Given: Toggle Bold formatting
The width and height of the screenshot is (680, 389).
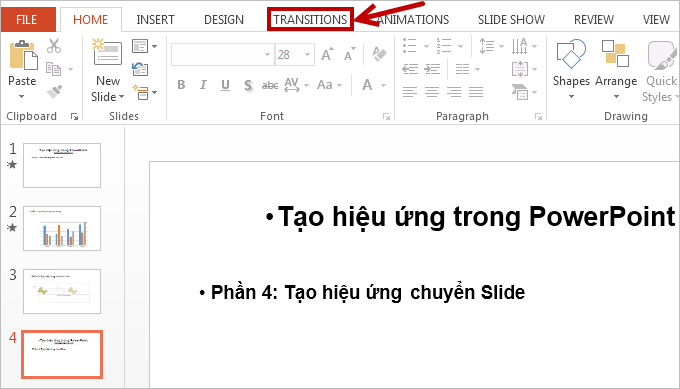Looking at the screenshot, I should 181,85.
